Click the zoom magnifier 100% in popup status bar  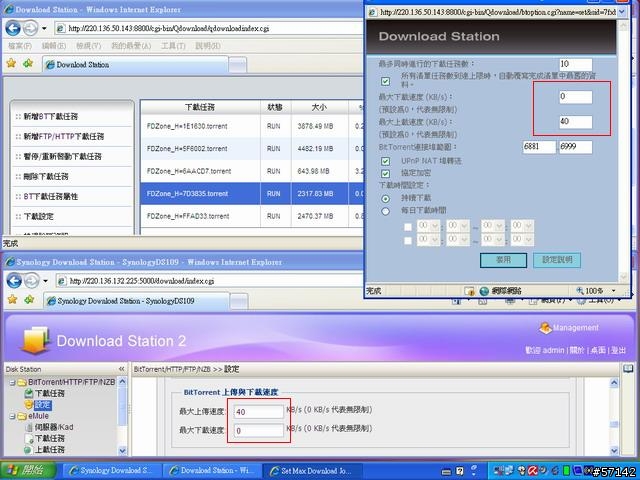pos(580,291)
